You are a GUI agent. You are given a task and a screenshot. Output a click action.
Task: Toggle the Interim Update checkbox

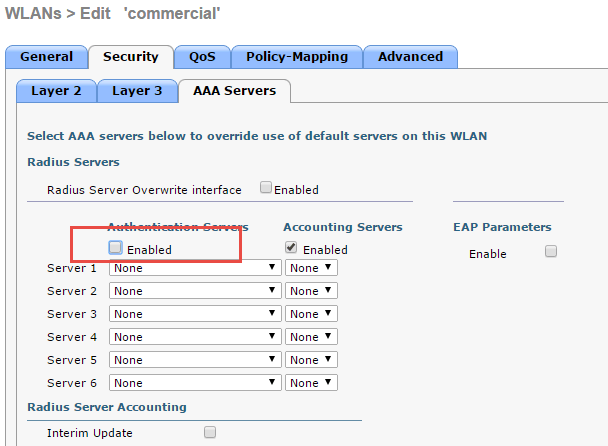point(210,432)
